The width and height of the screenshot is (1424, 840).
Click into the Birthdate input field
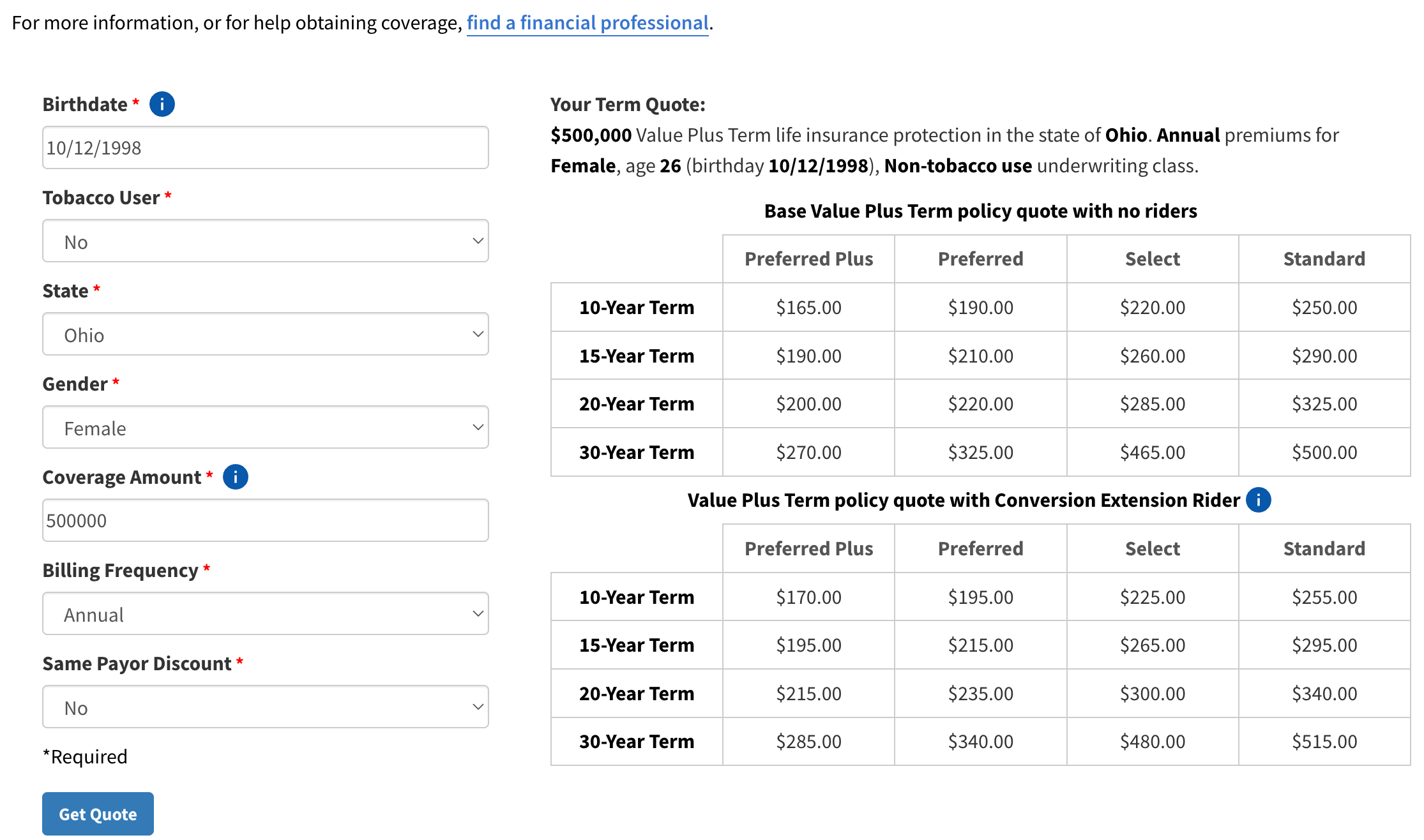coord(265,148)
